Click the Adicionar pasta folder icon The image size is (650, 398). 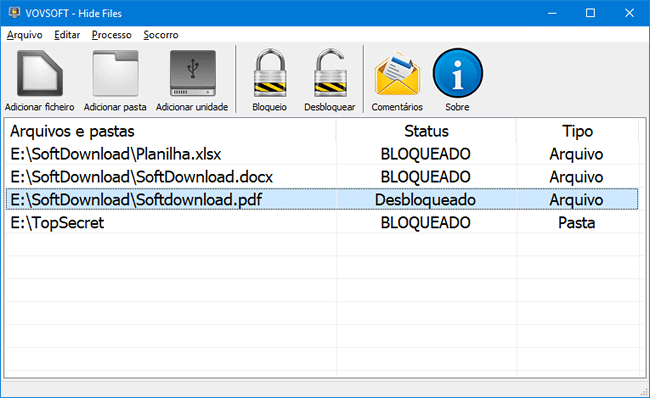[x=115, y=73]
